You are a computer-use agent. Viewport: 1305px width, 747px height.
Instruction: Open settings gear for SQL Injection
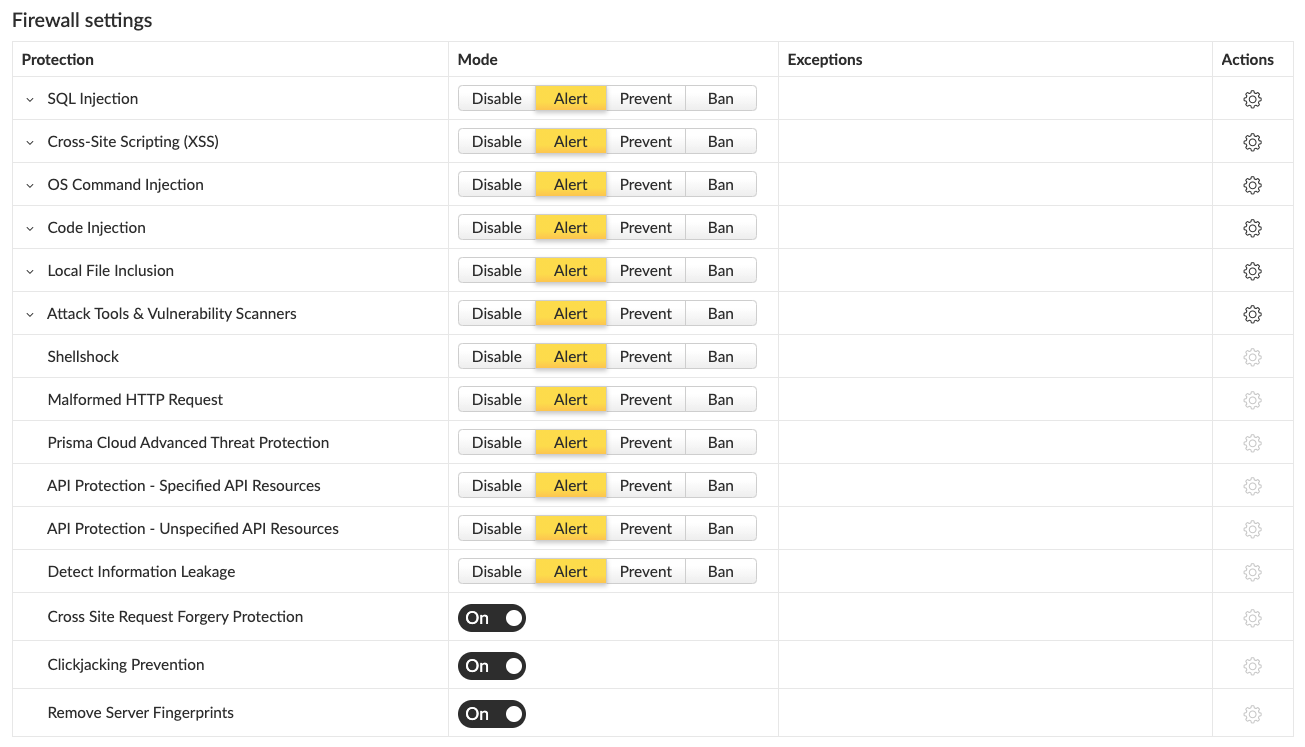click(x=1252, y=99)
